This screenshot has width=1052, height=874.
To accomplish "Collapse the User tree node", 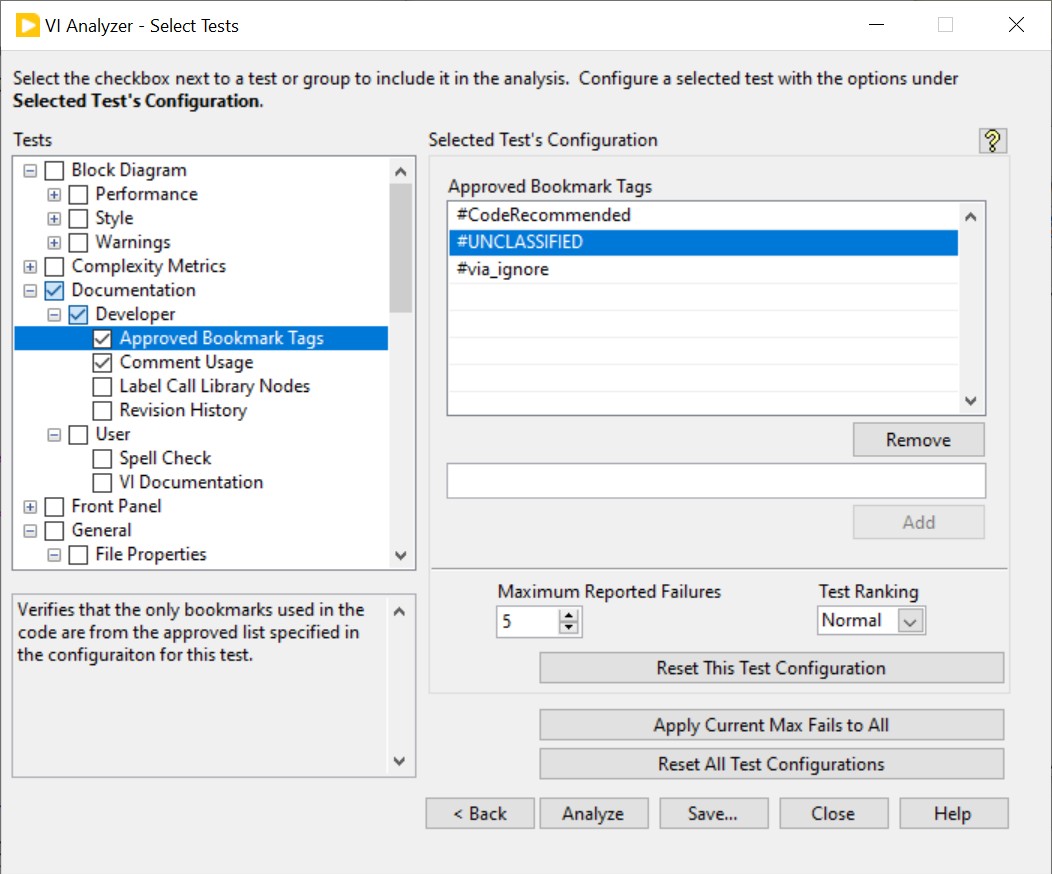I will pos(54,435).
